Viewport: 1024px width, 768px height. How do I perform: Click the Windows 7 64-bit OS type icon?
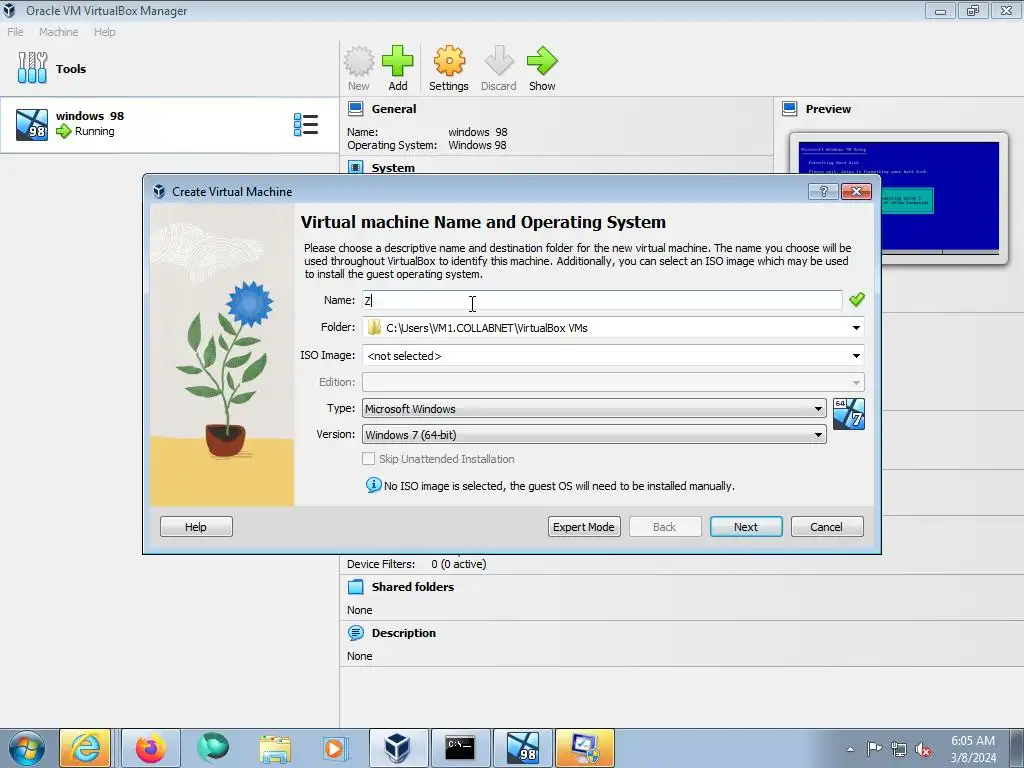(849, 414)
